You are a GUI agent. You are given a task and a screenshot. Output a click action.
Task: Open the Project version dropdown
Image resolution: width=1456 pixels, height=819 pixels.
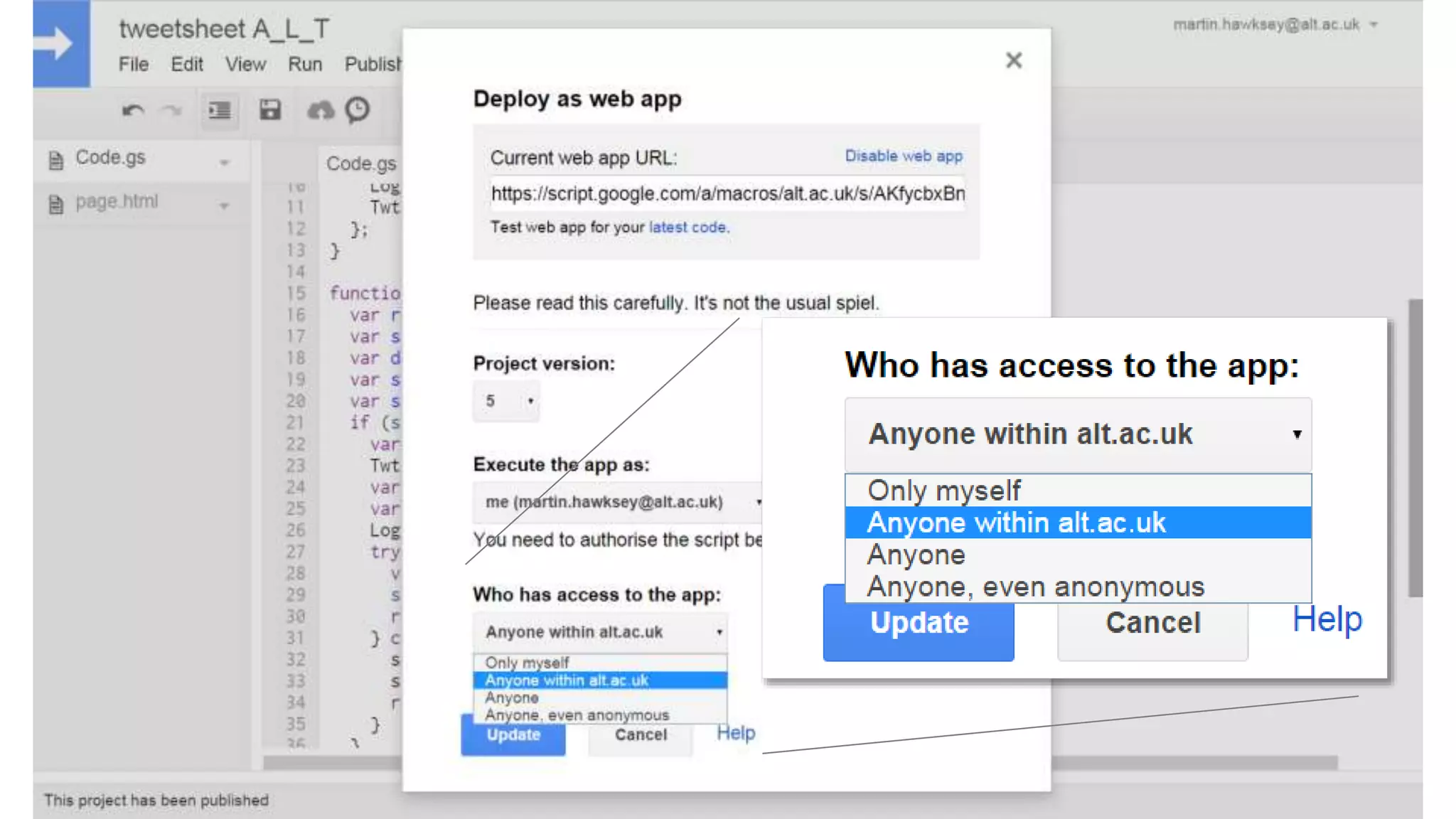tap(506, 401)
